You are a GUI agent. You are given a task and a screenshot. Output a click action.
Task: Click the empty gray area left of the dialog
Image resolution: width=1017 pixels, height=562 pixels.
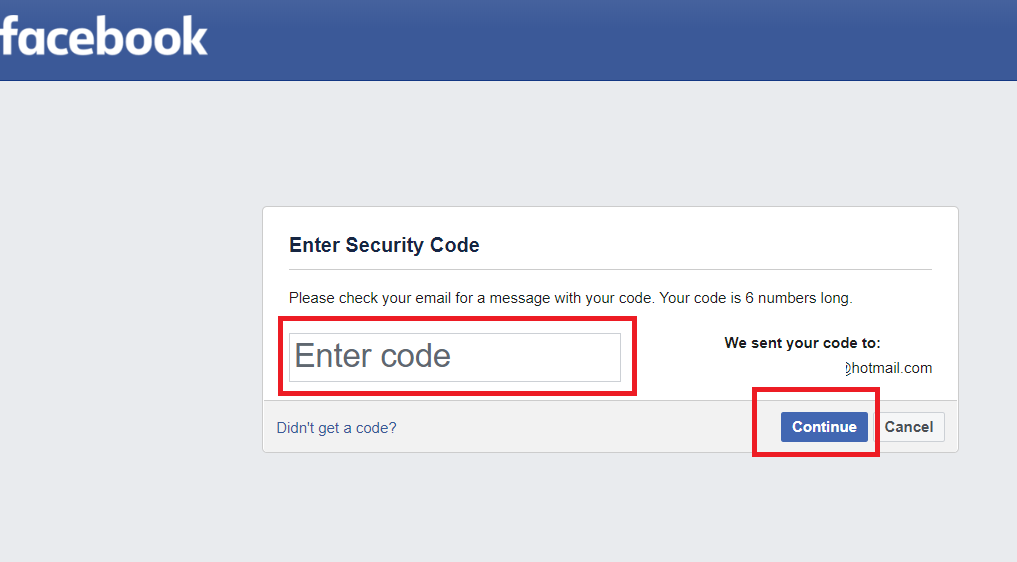tap(130, 330)
